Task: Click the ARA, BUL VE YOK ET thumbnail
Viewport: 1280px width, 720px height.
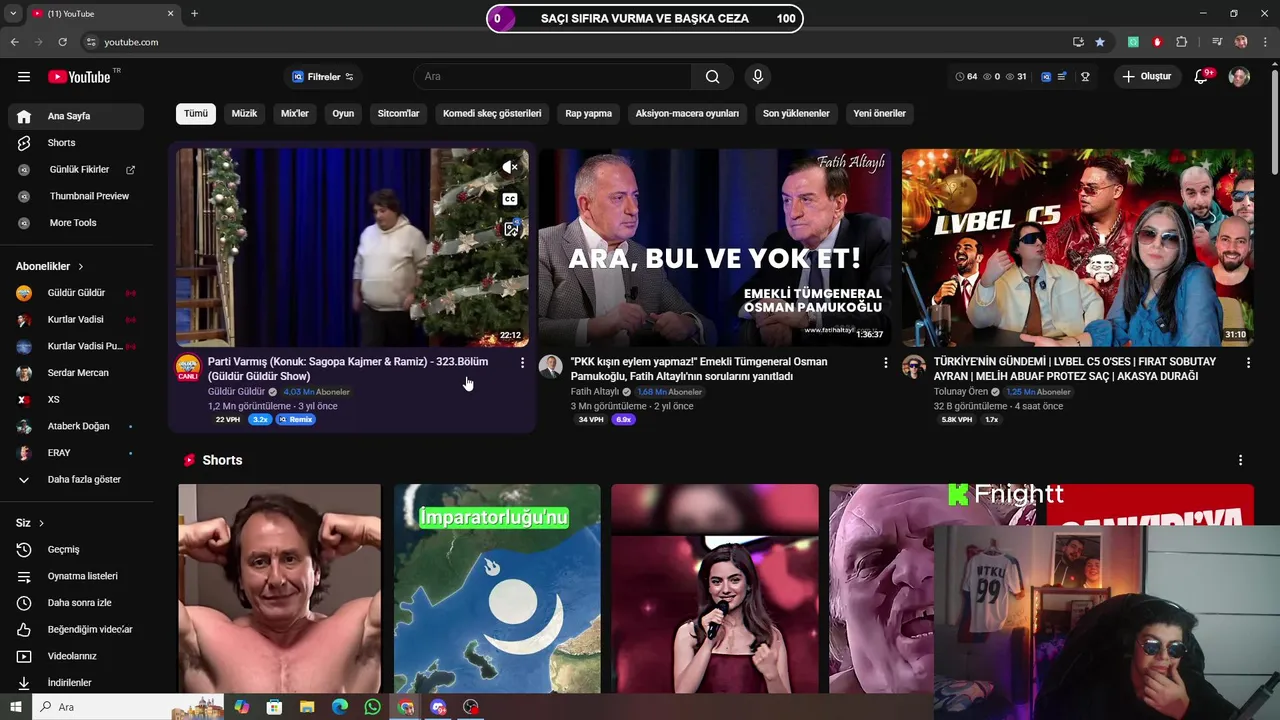Action: coord(715,247)
